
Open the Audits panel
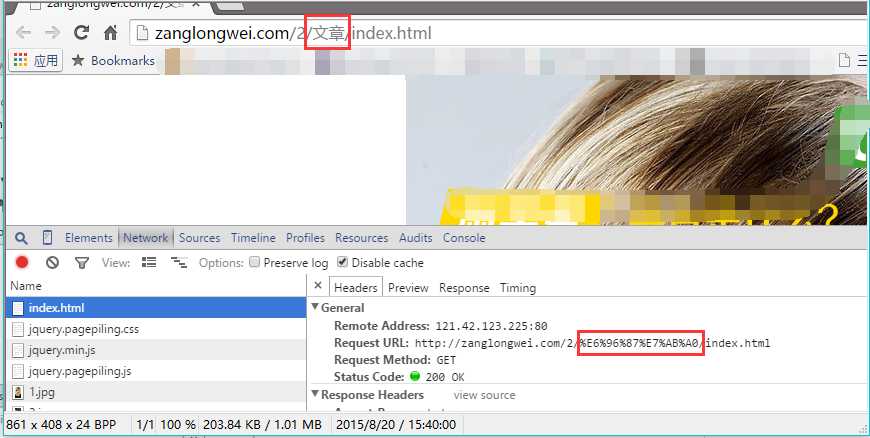pos(416,238)
